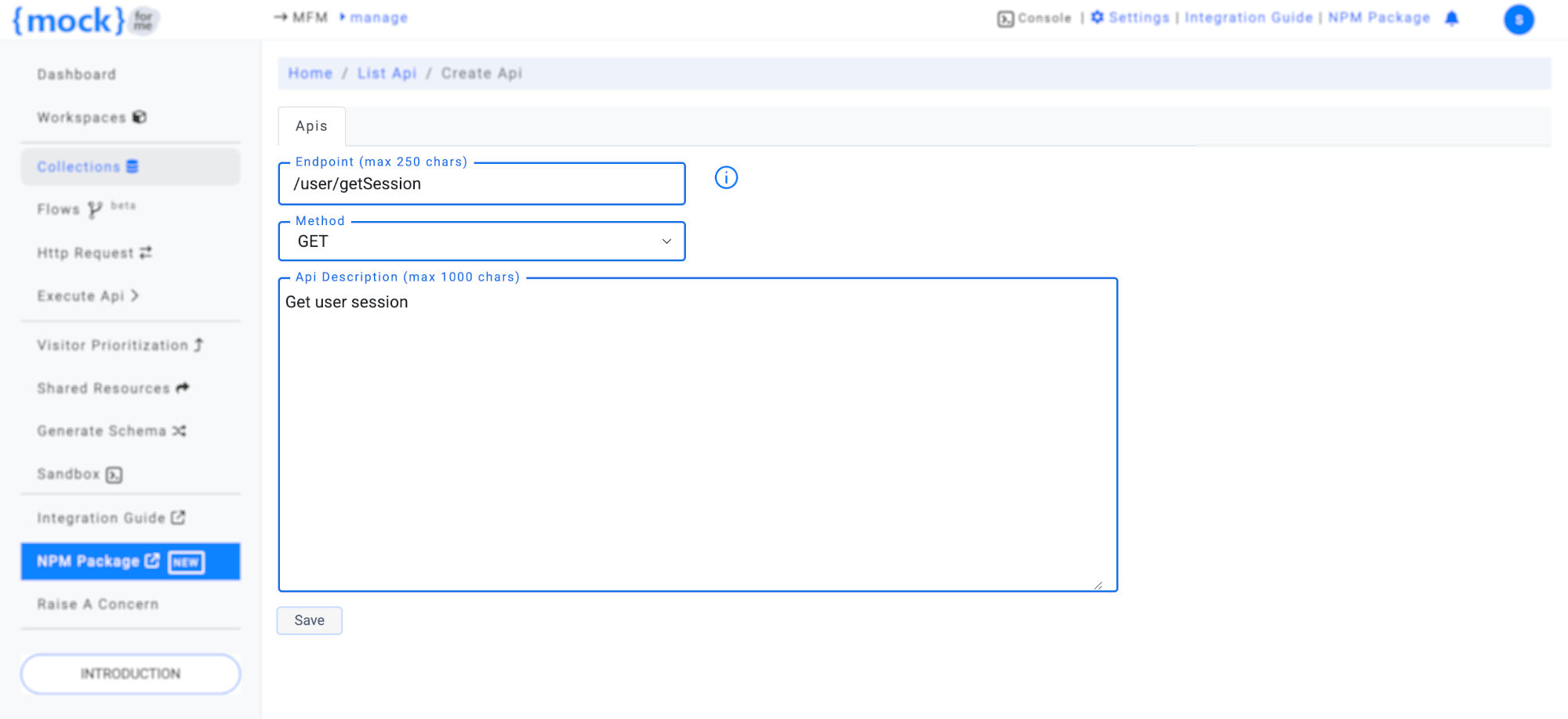The image size is (1568, 719).
Task: Open Workspaces in the sidebar
Action: pyautogui.click(x=92, y=117)
